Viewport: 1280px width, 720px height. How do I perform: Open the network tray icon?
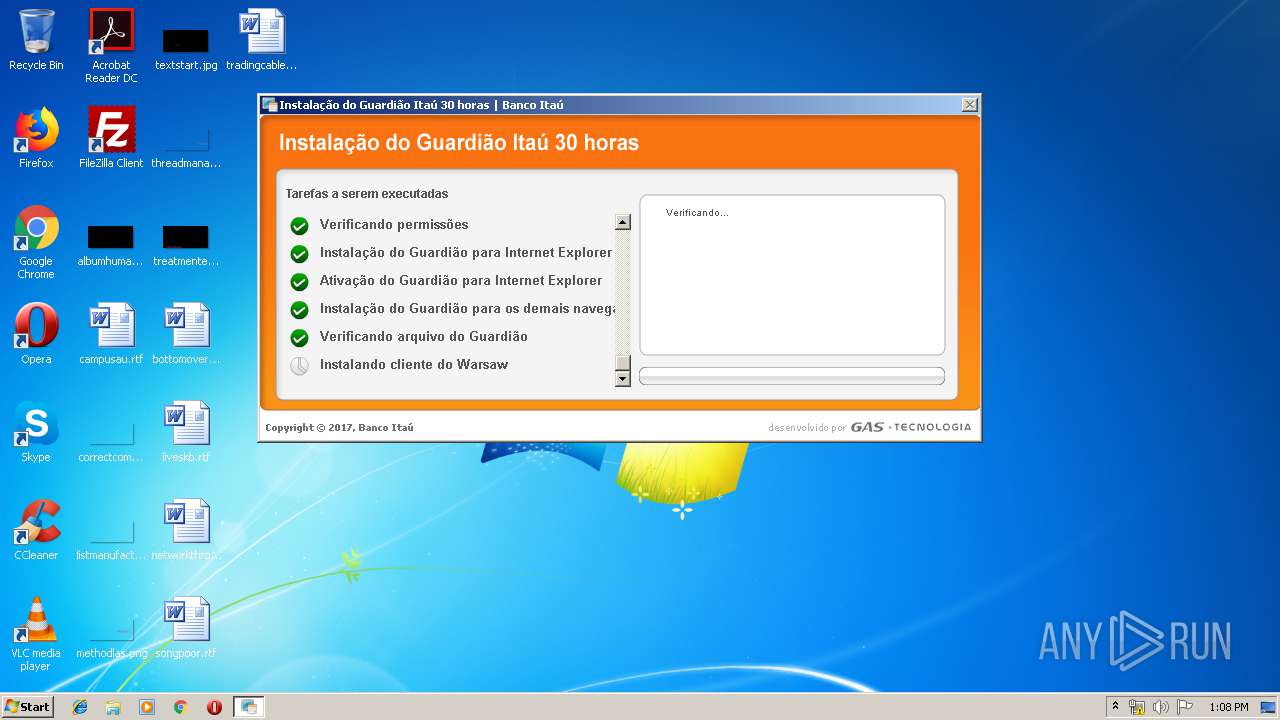(1137, 707)
